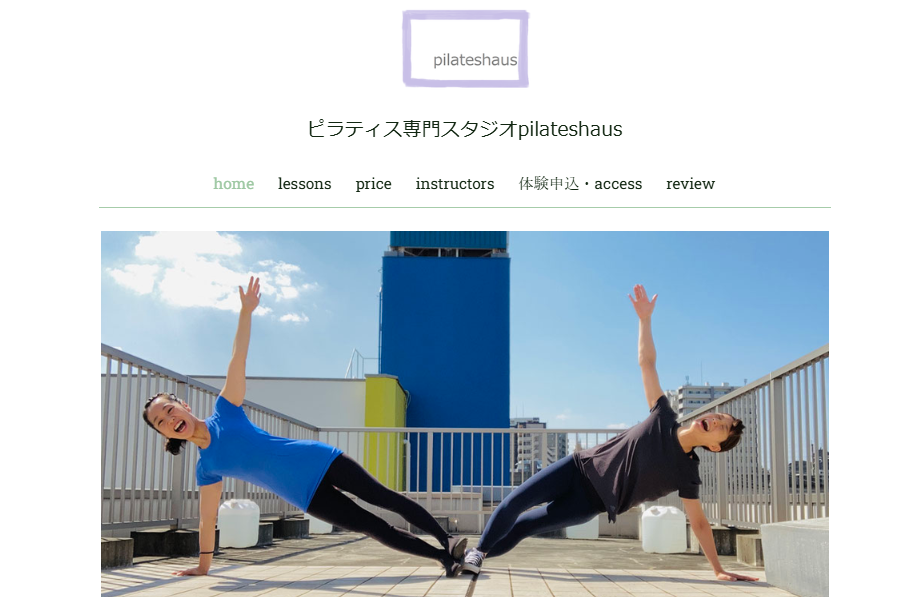Click the white plastic container on left
Viewport: 921px width, 597px height.
click(238, 523)
